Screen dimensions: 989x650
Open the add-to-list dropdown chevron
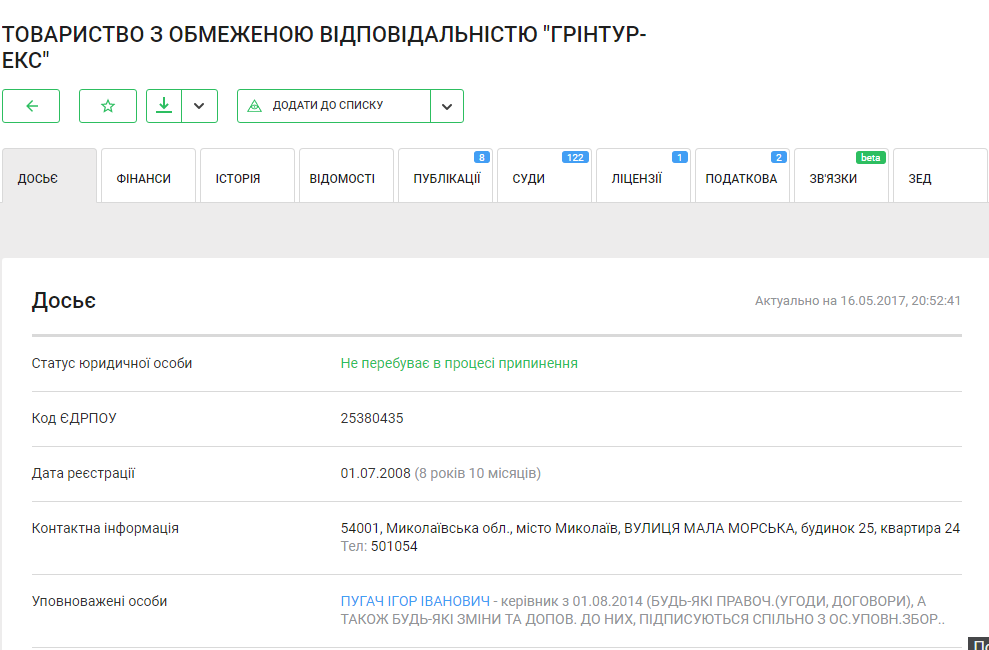pyautogui.click(x=447, y=106)
